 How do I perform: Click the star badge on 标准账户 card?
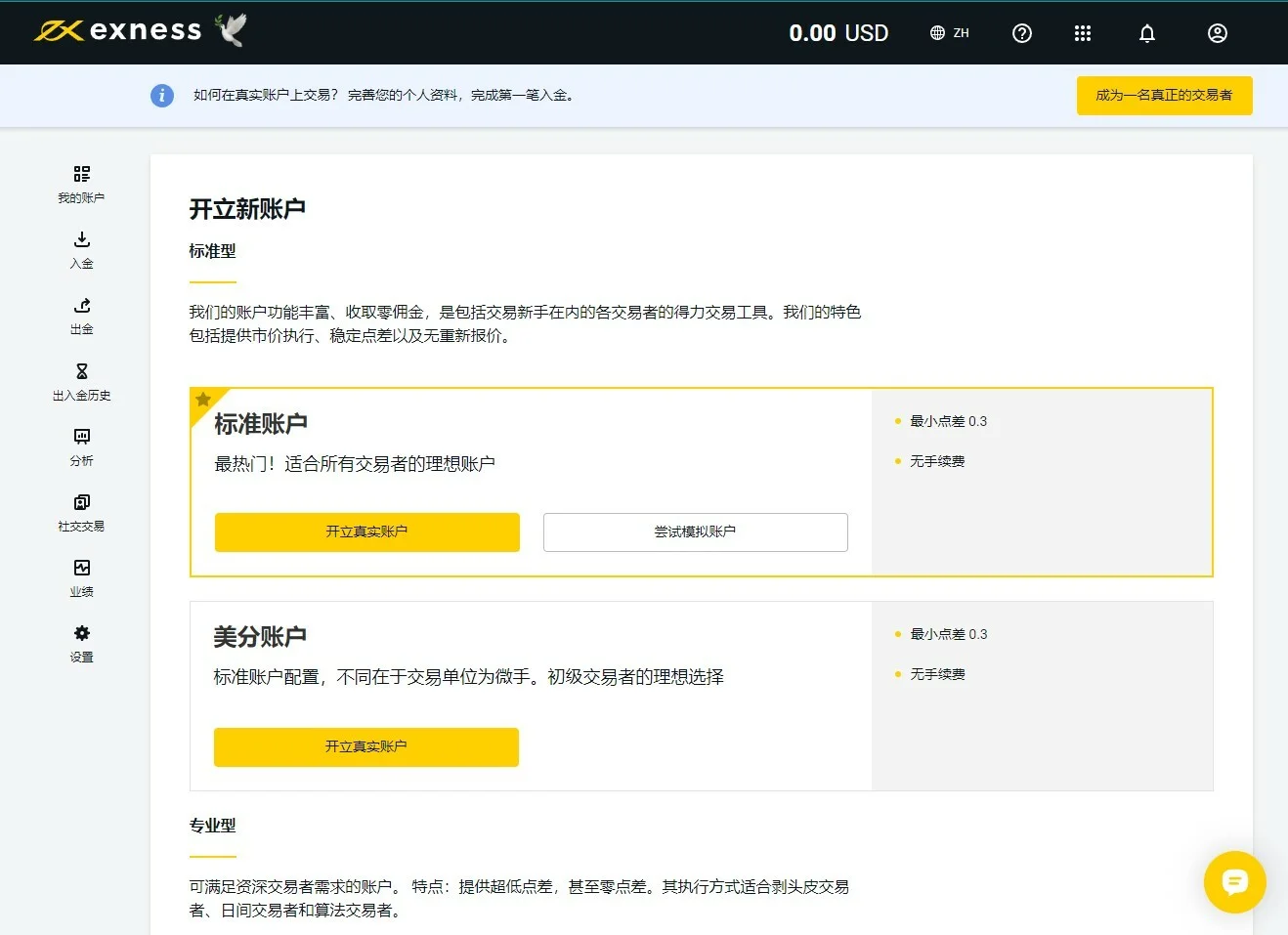pos(203,400)
